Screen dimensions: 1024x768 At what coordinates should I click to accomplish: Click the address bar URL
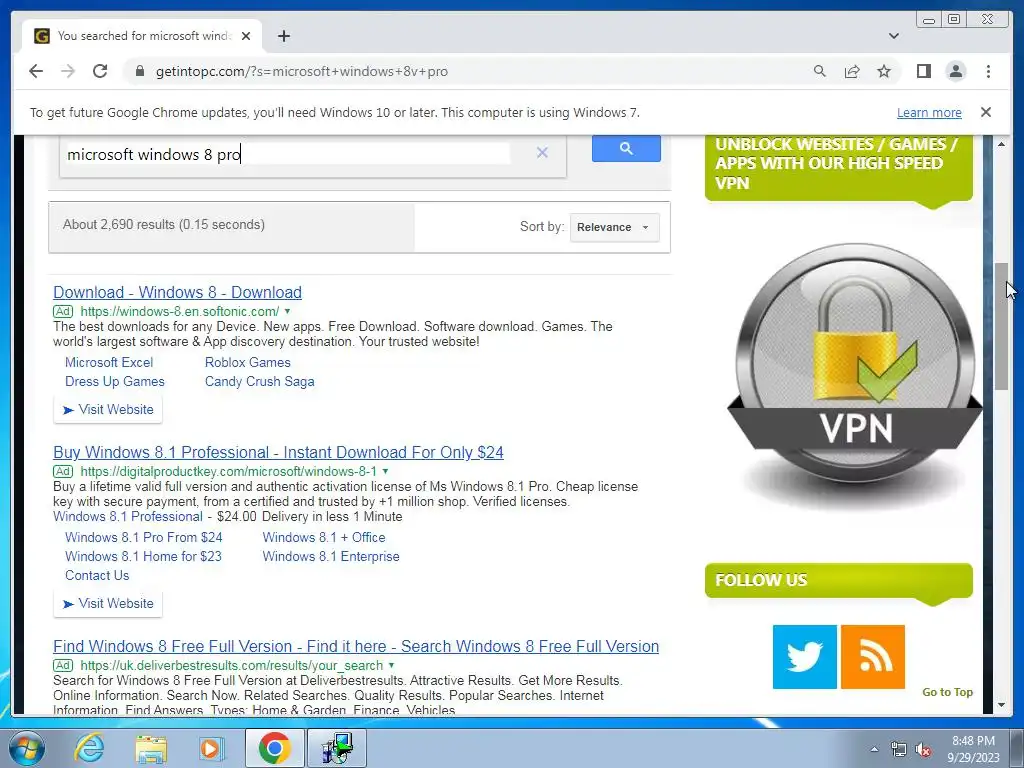click(x=302, y=71)
